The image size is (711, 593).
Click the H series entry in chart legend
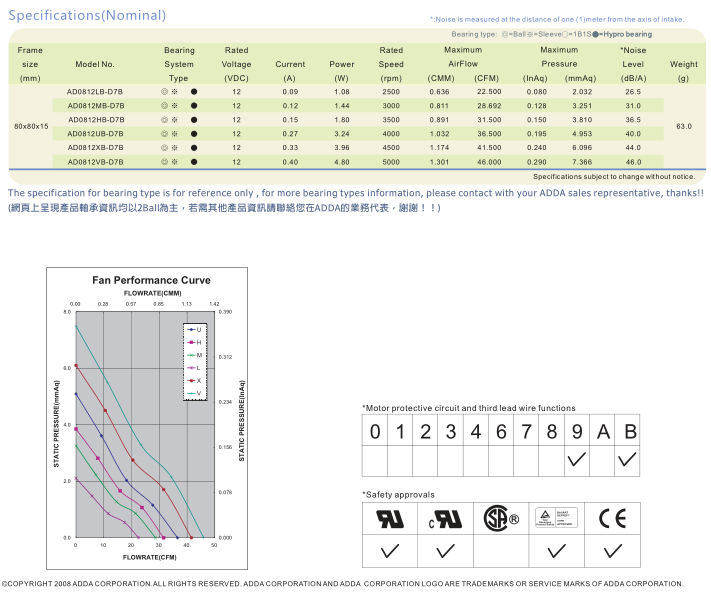click(195, 342)
